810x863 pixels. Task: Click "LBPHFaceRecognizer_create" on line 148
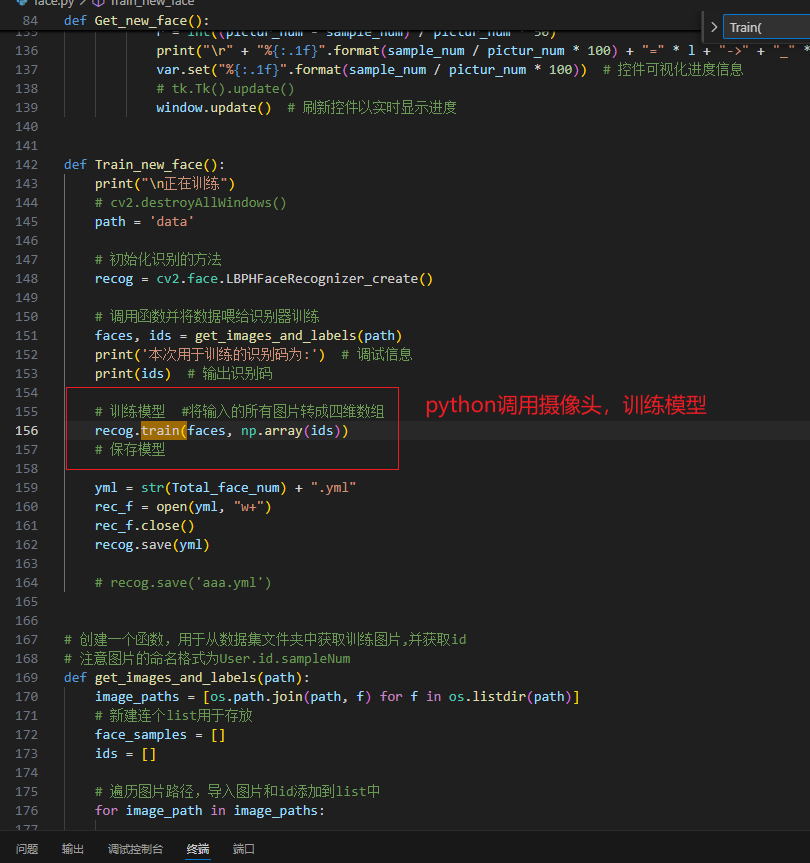pos(322,278)
